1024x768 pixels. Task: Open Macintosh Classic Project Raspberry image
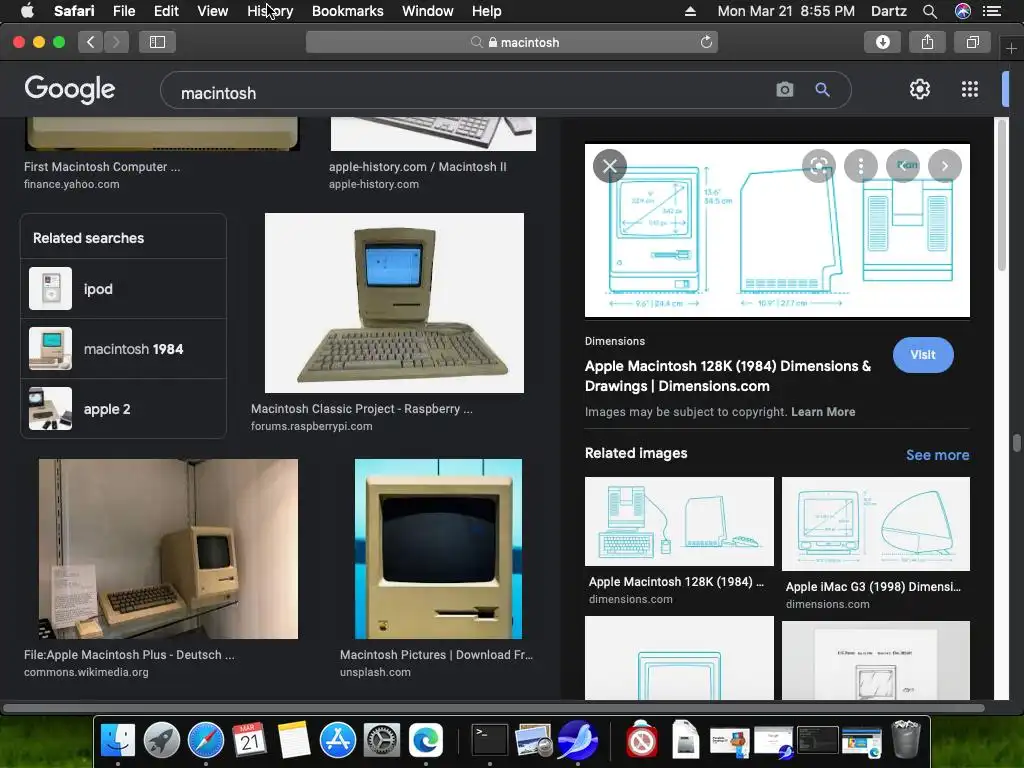click(x=394, y=303)
